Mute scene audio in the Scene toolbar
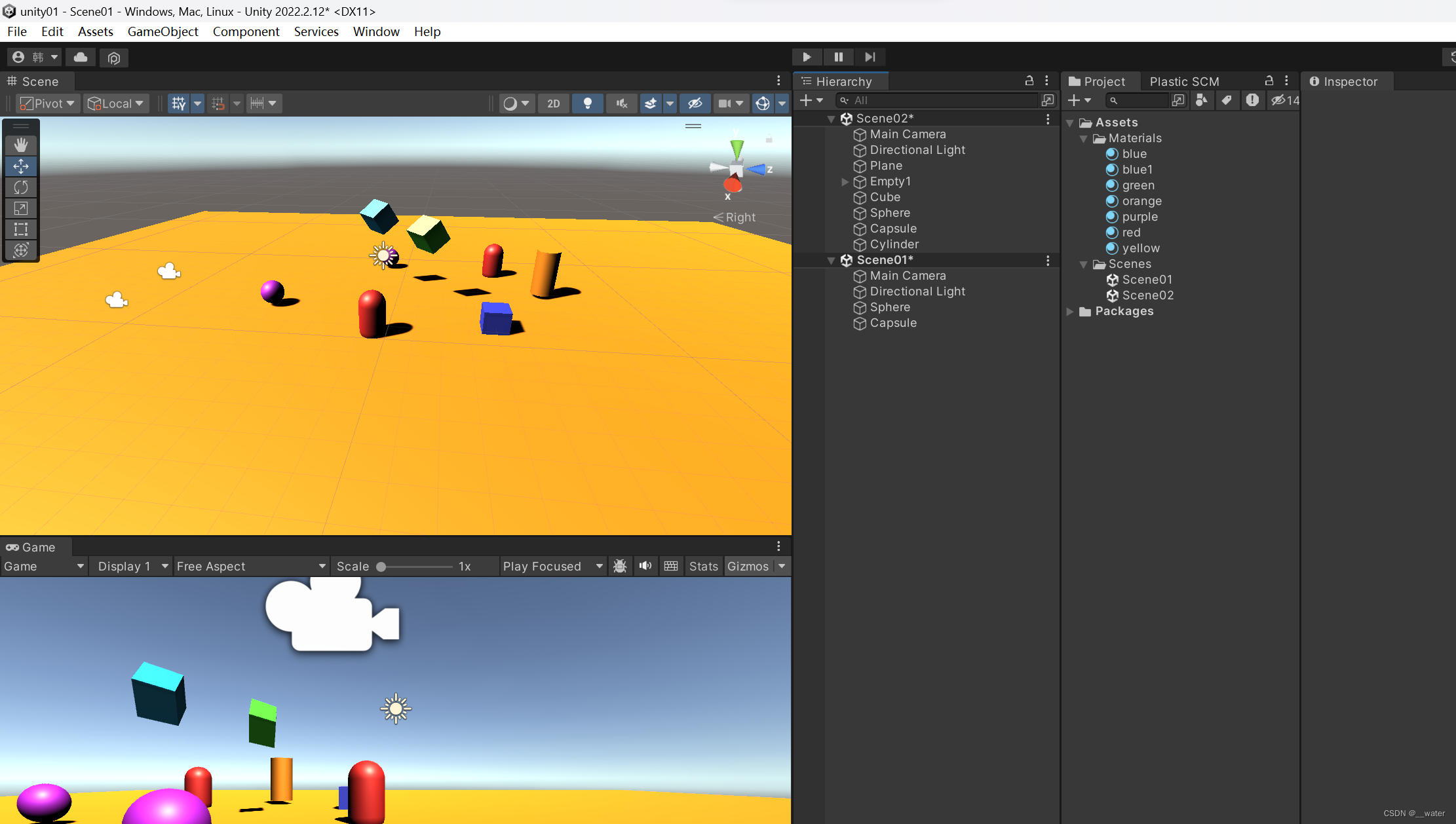Image resolution: width=1456 pixels, height=824 pixels. (x=621, y=103)
